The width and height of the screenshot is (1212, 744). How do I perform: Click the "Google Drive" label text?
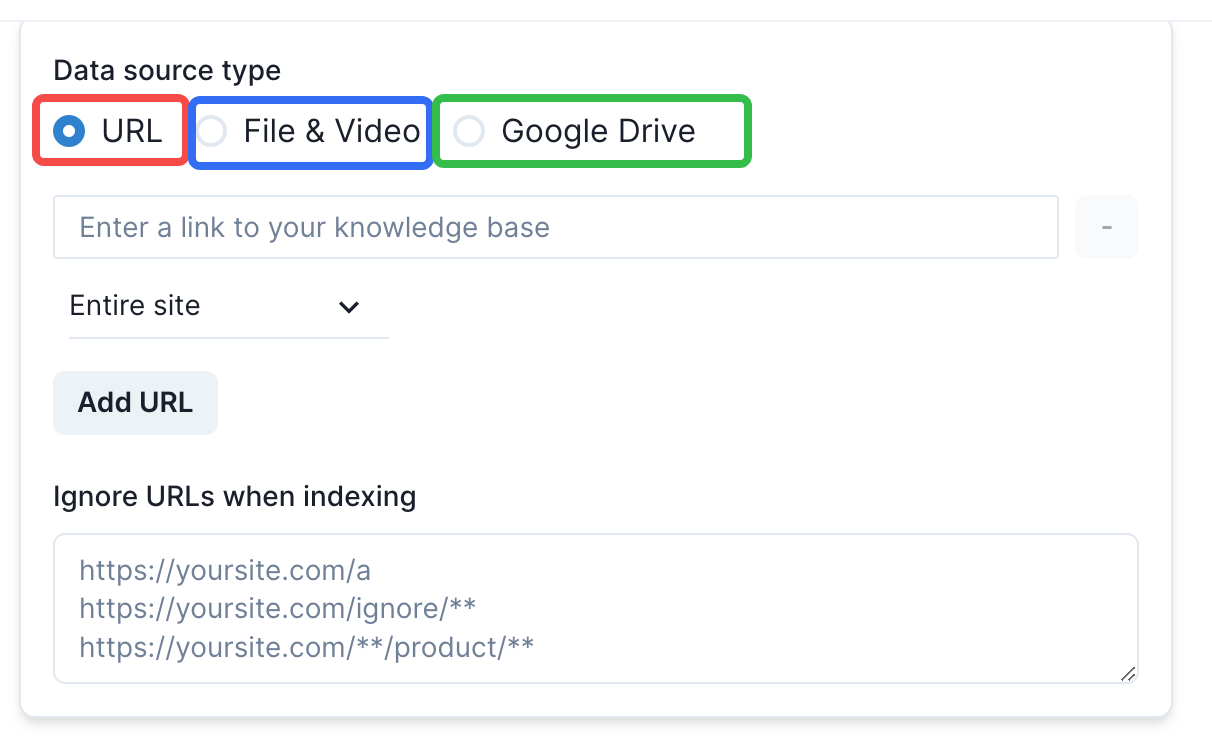[x=598, y=131]
